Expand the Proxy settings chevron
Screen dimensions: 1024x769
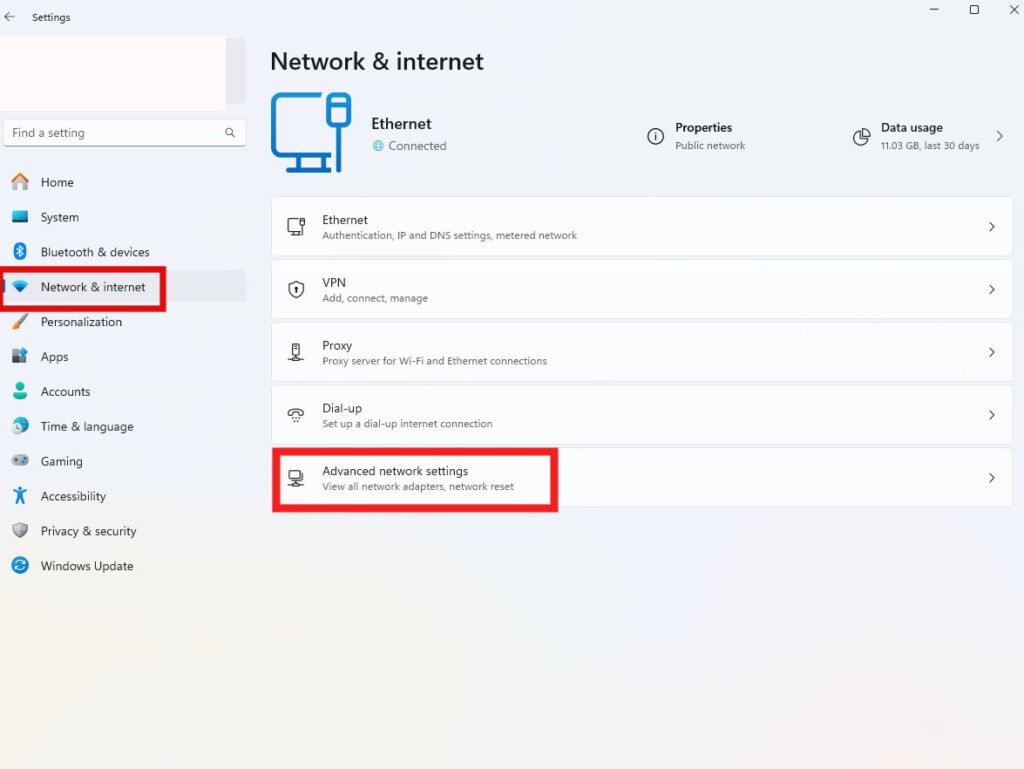coord(991,352)
